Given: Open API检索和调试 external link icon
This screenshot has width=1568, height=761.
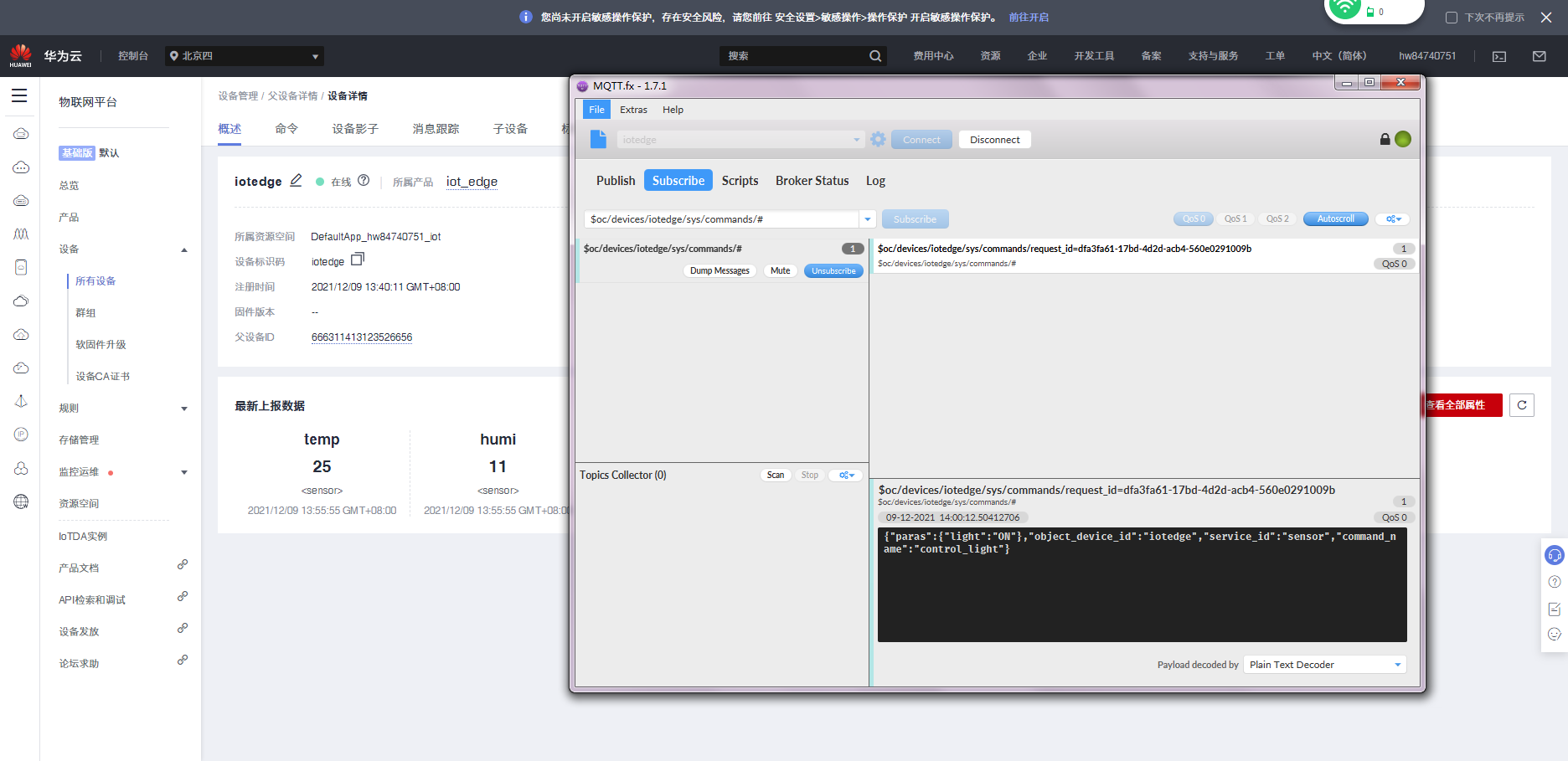Looking at the screenshot, I should coord(183,597).
